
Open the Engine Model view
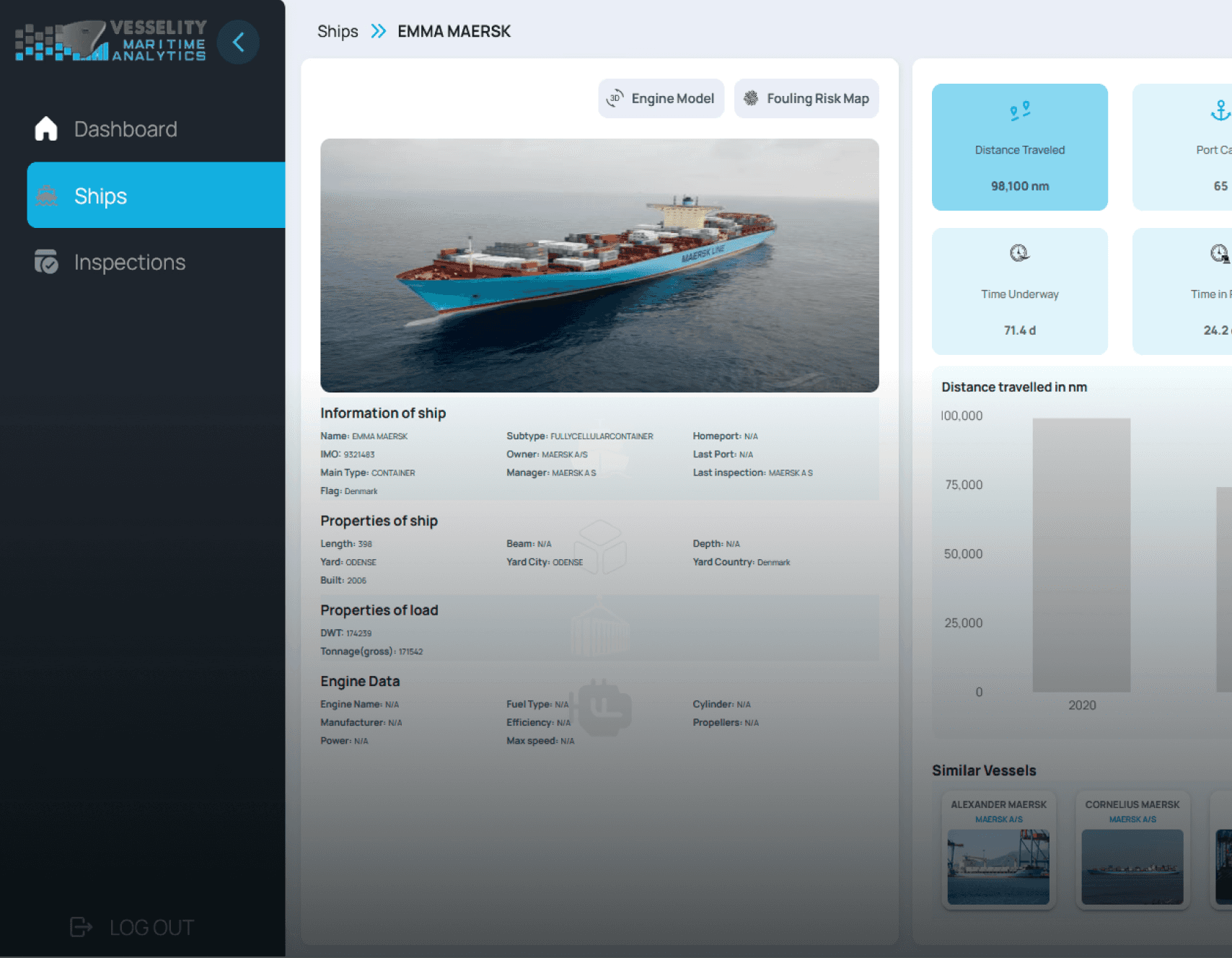tap(661, 99)
